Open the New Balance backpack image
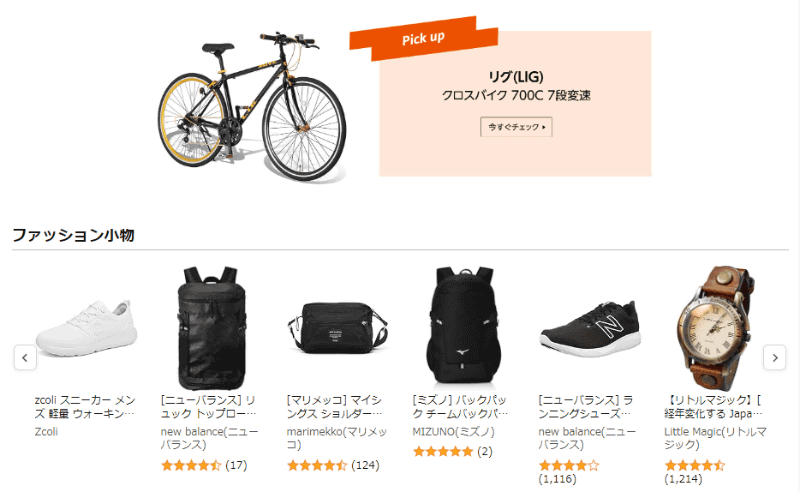The height and width of the screenshot is (492, 800). pyautogui.click(x=211, y=328)
